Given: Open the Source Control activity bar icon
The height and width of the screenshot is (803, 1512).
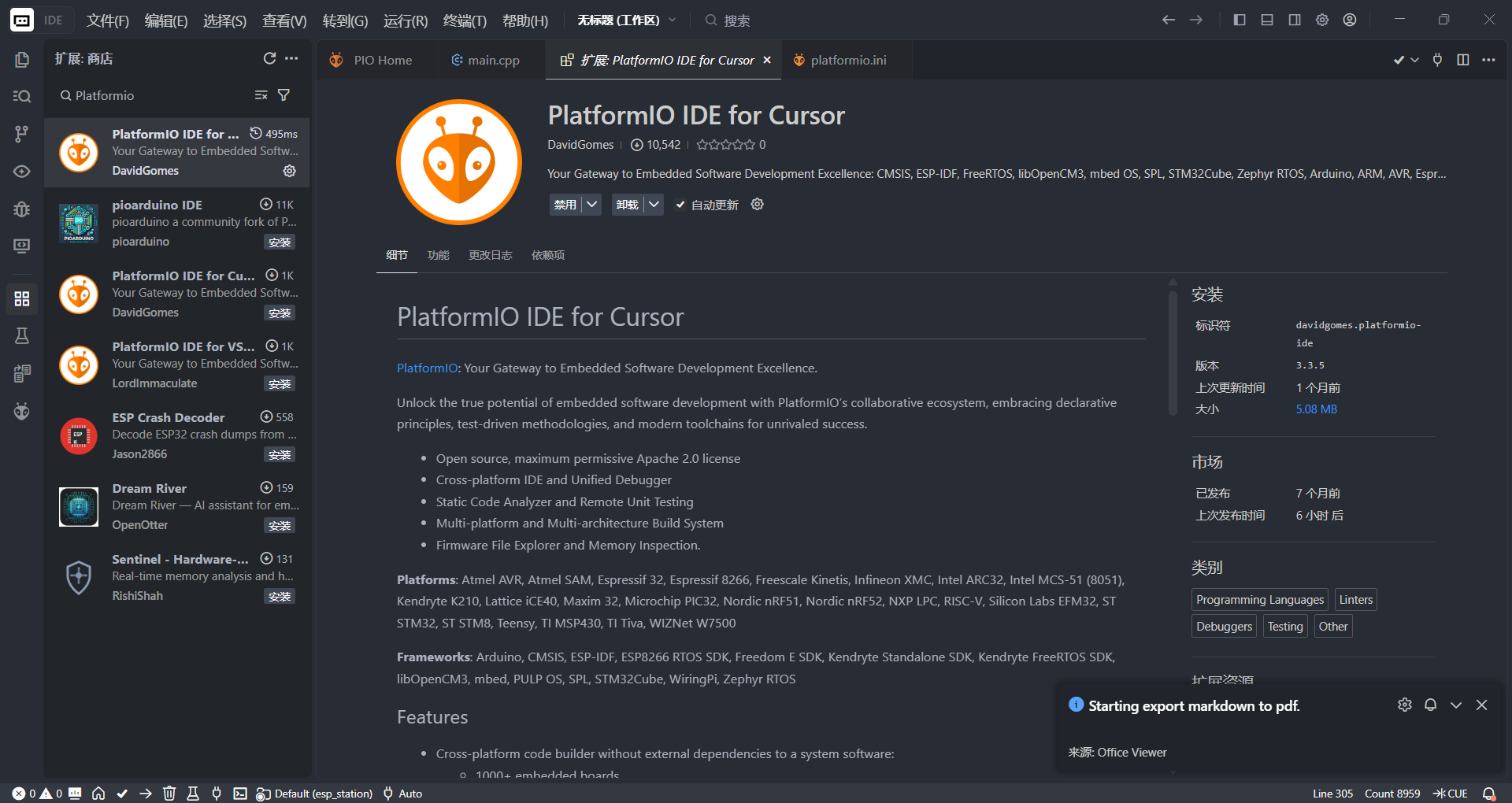Looking at the screenshot, I should point(21,134).
